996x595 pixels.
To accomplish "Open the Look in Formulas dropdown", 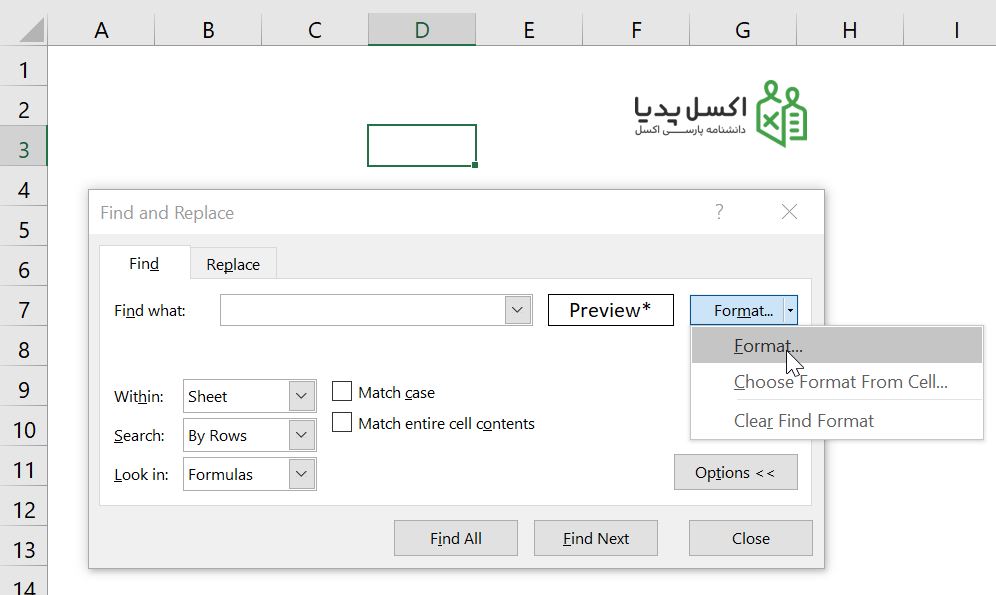I will coord(302,474).
